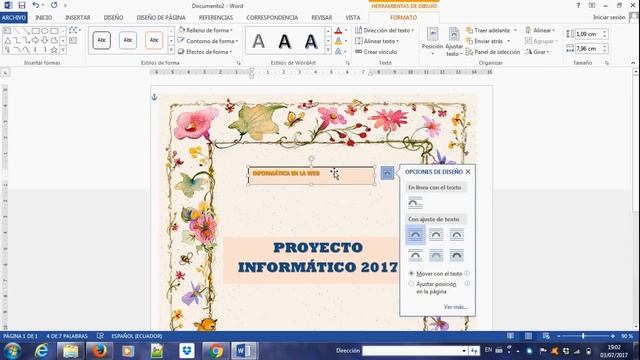Open the text fill color red A
Viewport: 640px width, 360px height.
(338, 31)
